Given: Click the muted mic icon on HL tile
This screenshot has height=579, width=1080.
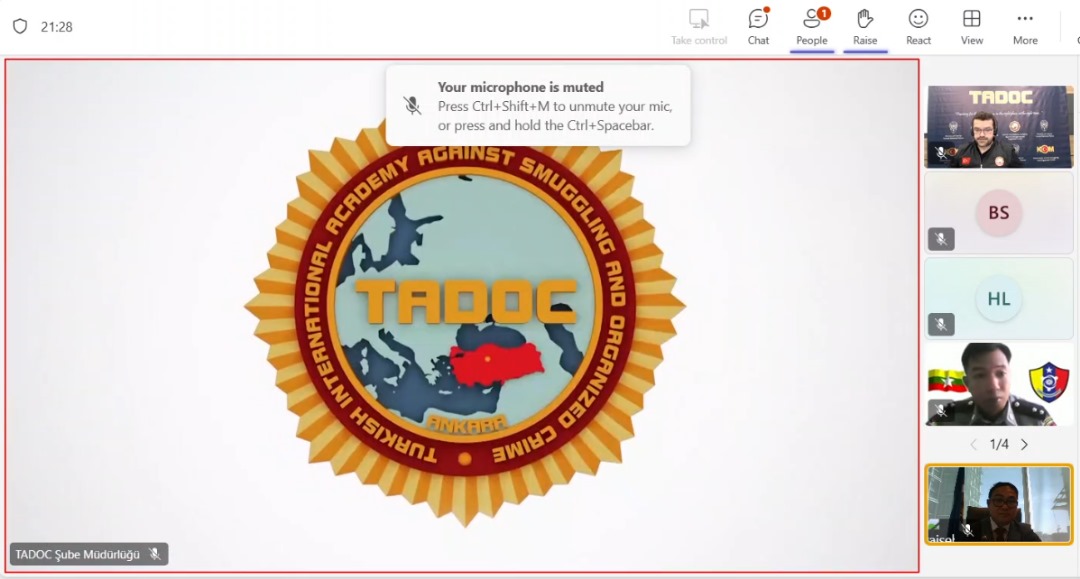Looking at the screenshot, I should pyautogui.click(x=941, y=324).
